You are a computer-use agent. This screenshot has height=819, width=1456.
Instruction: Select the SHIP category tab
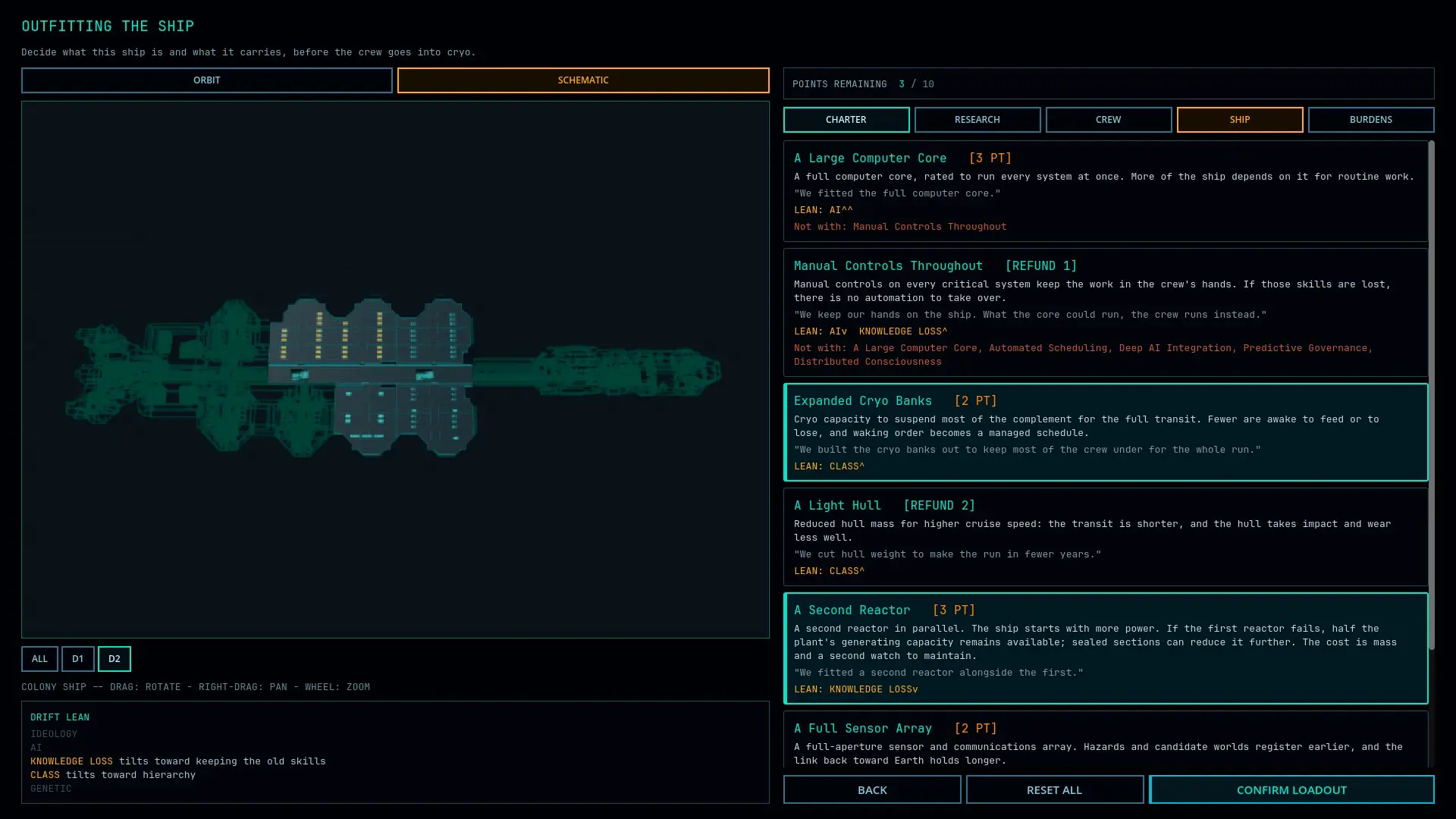point(1240,120)
